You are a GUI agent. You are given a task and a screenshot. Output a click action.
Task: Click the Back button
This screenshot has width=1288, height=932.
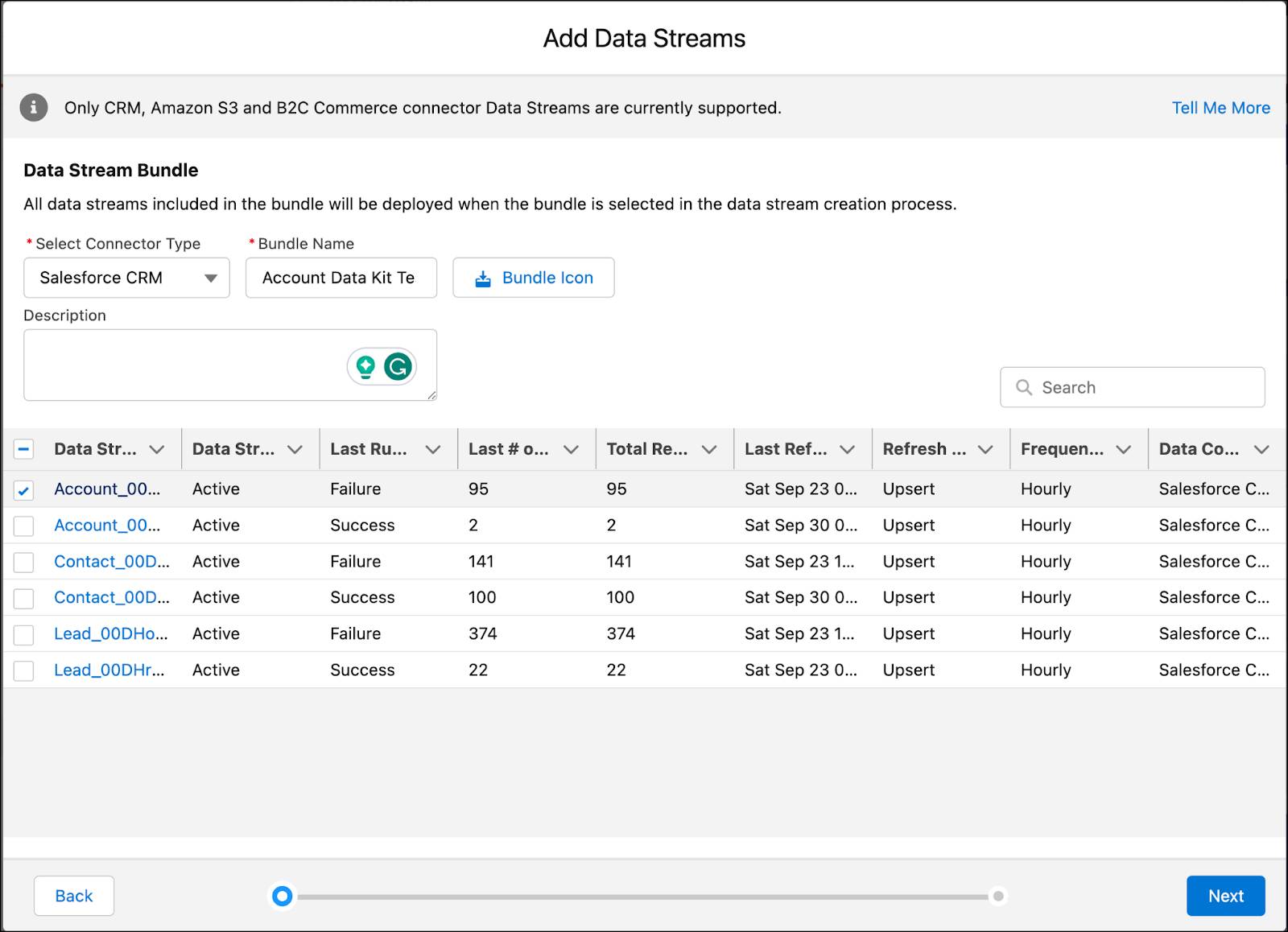(x=73, y=896)
